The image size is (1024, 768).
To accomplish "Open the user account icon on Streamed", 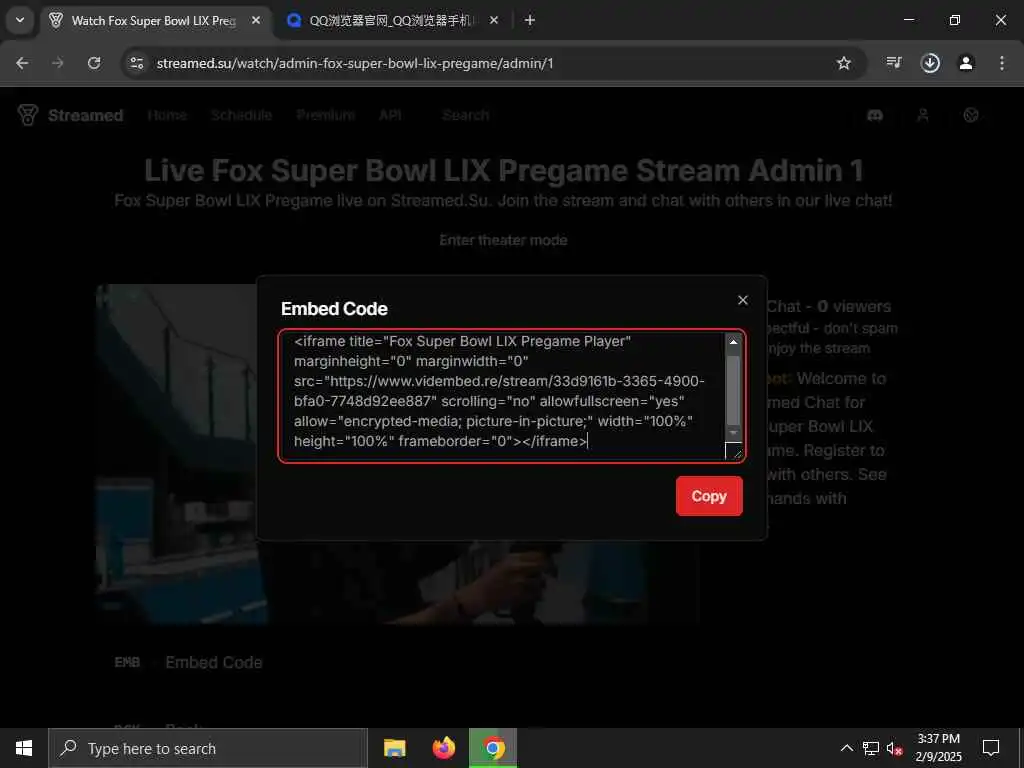I will (x=923, y=116).
